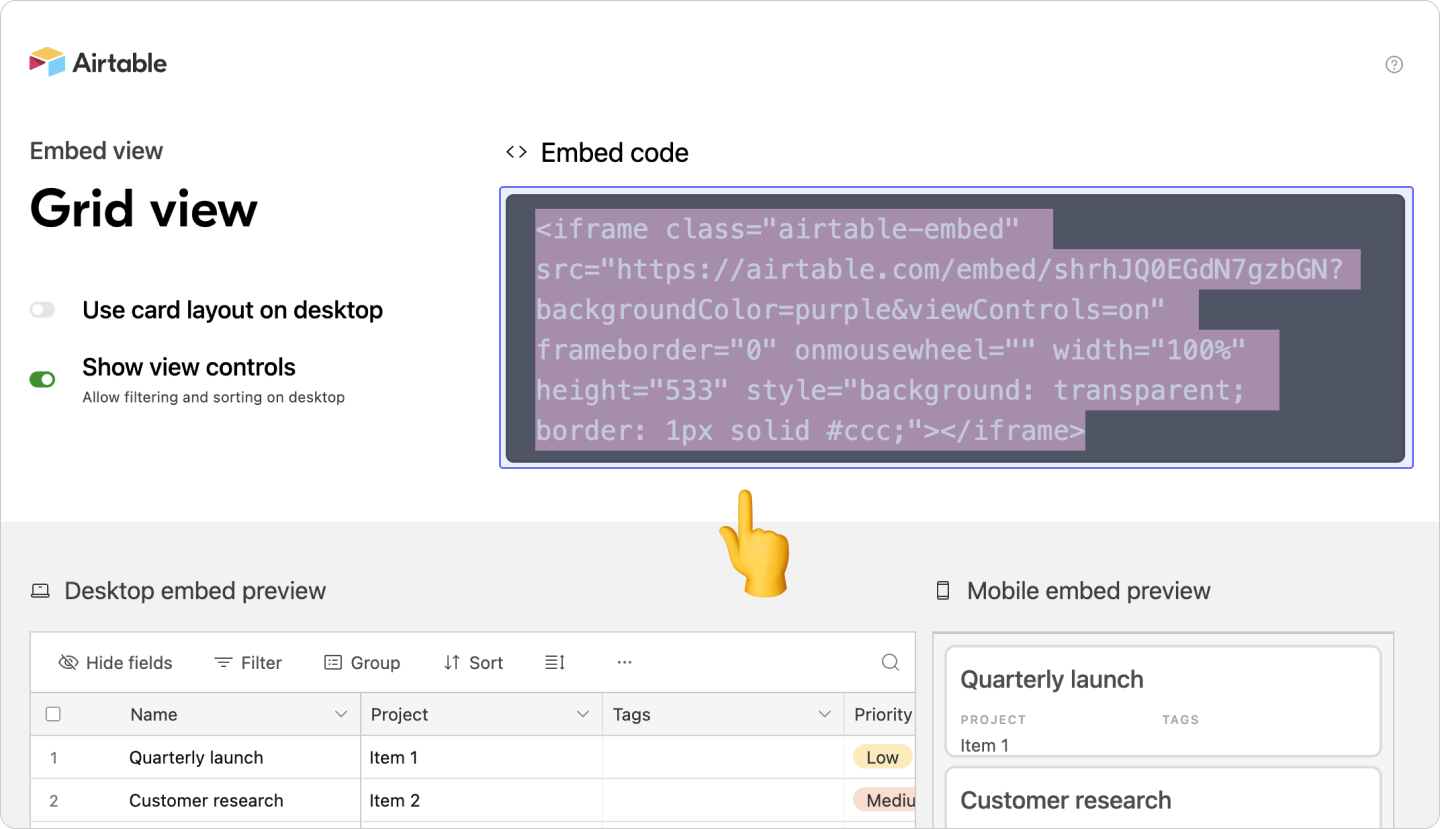This screenshot has width=1440, height=829.
Task: Open the Group control
Action: 362,662
